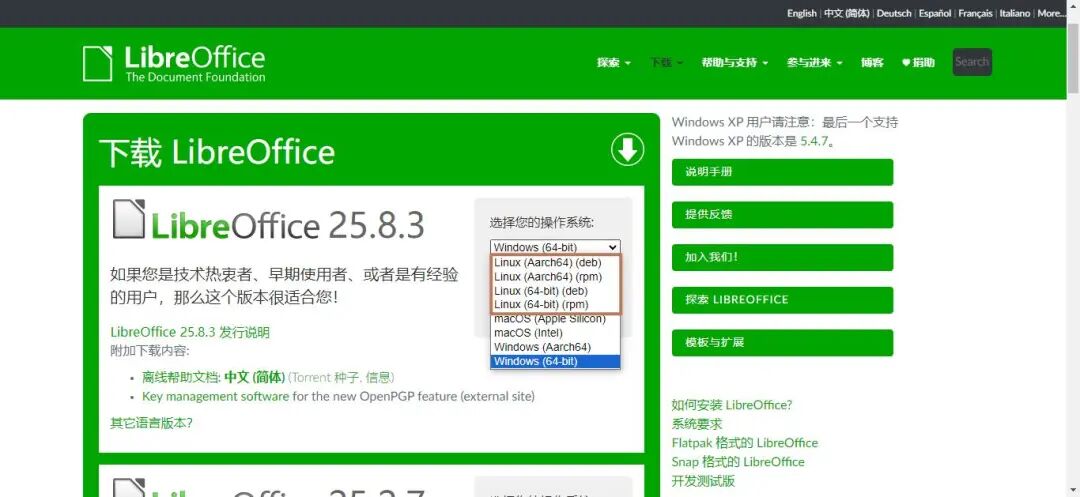Open the 下载 navigation menu
Viewport: 1080px width, 497px height.
pos(666,63)
